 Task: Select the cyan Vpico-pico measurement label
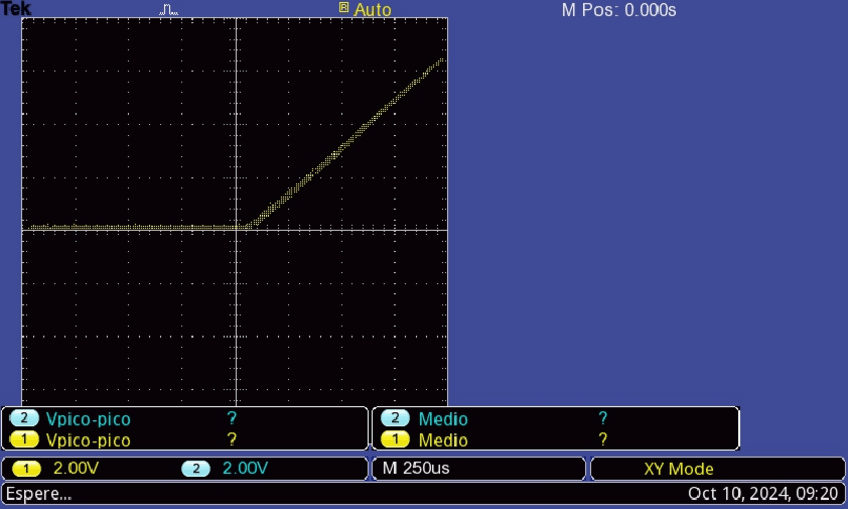(x=88, y=419)
